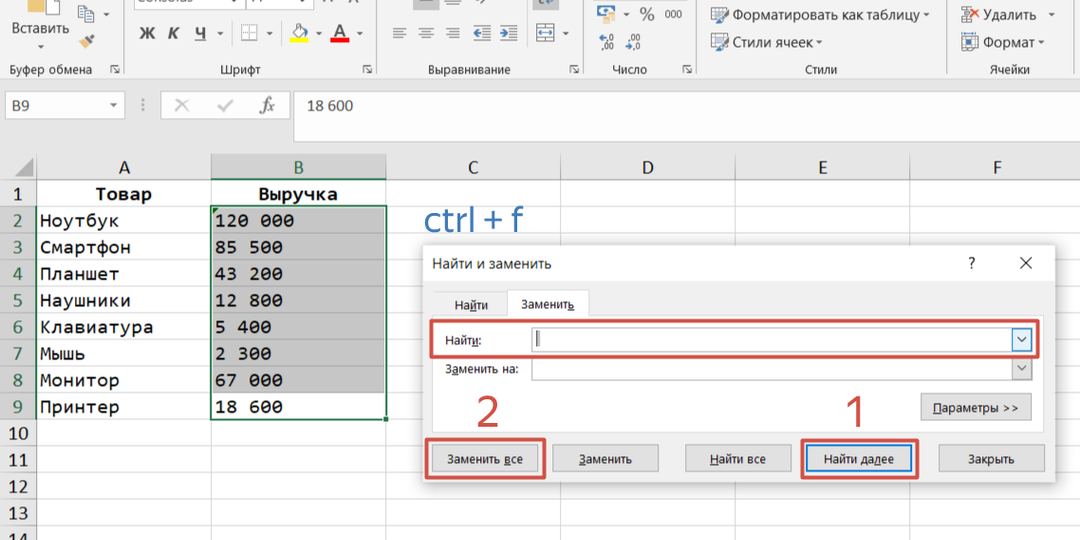Center text horizontally in cell
This screenshot has width=1080, height=540.
(426, 33)
